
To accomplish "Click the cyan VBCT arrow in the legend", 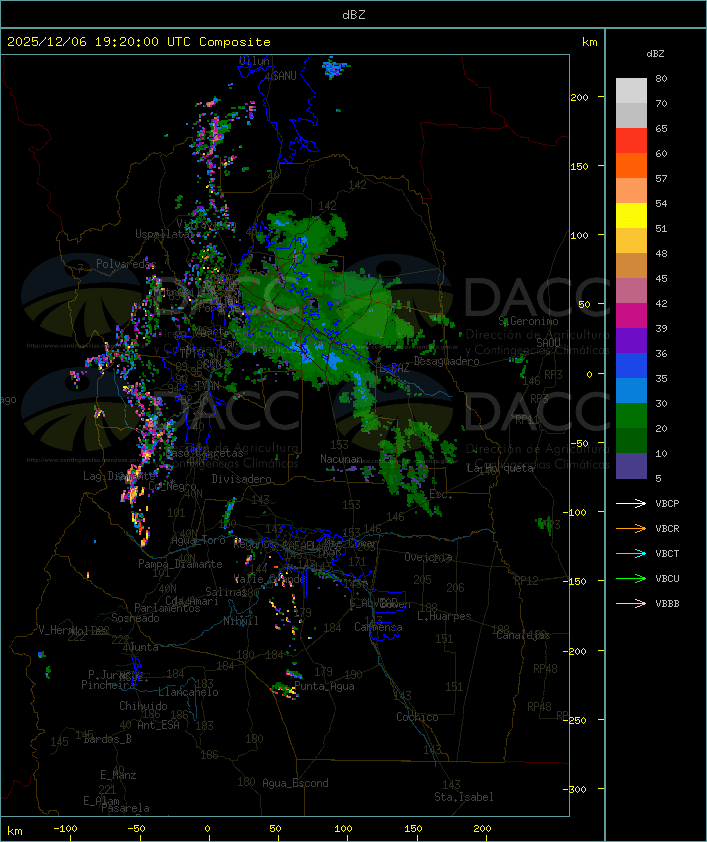I will 631,553.
